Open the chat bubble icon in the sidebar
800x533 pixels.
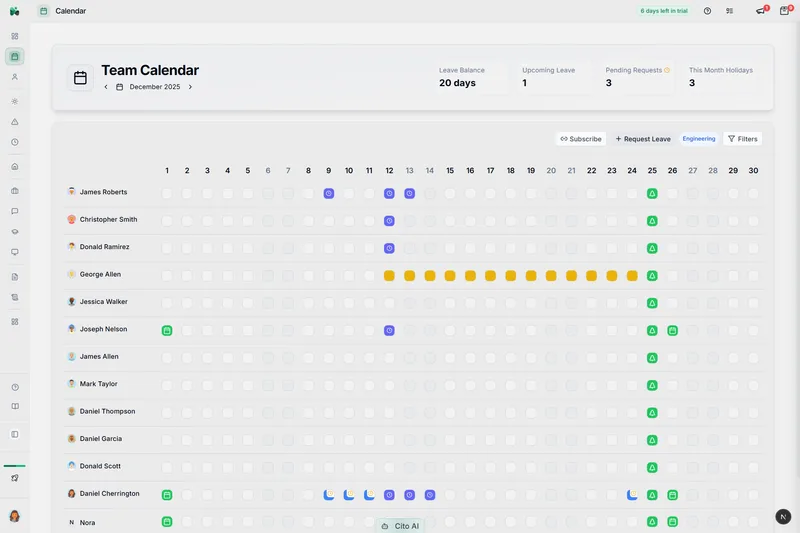(15, 211)
